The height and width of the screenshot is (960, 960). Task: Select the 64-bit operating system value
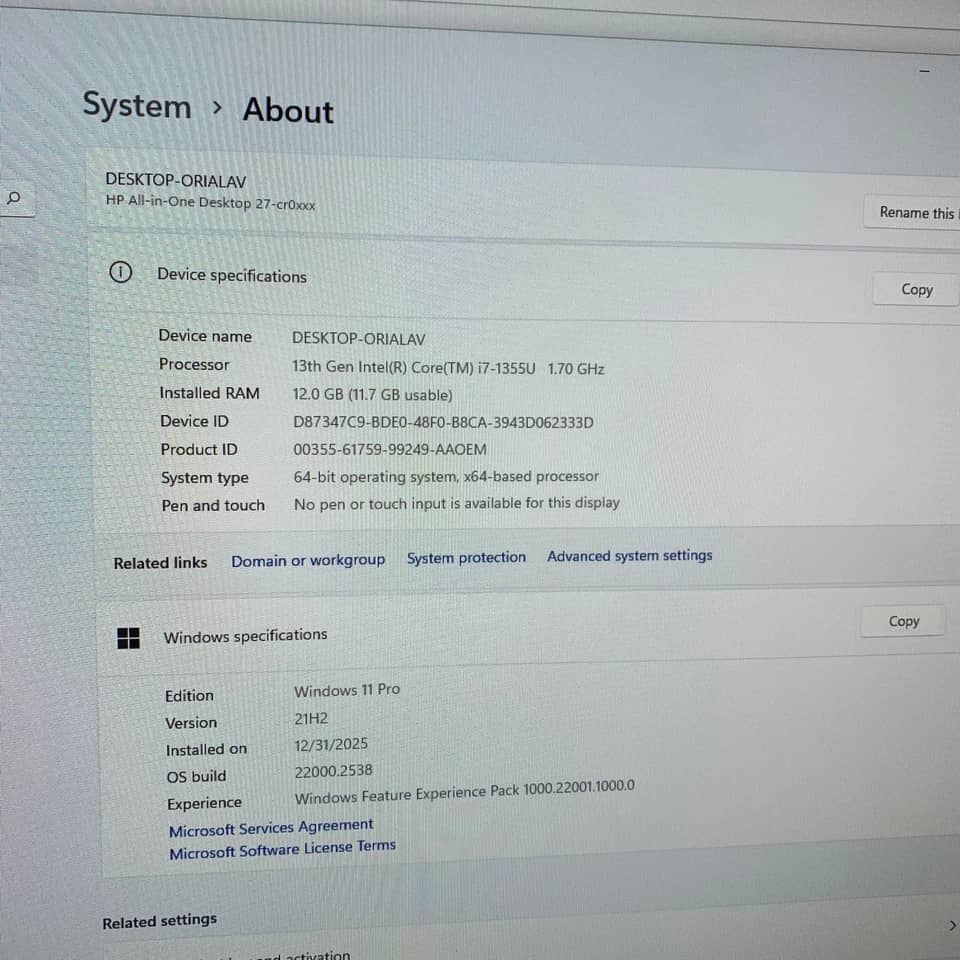(446, 476)
